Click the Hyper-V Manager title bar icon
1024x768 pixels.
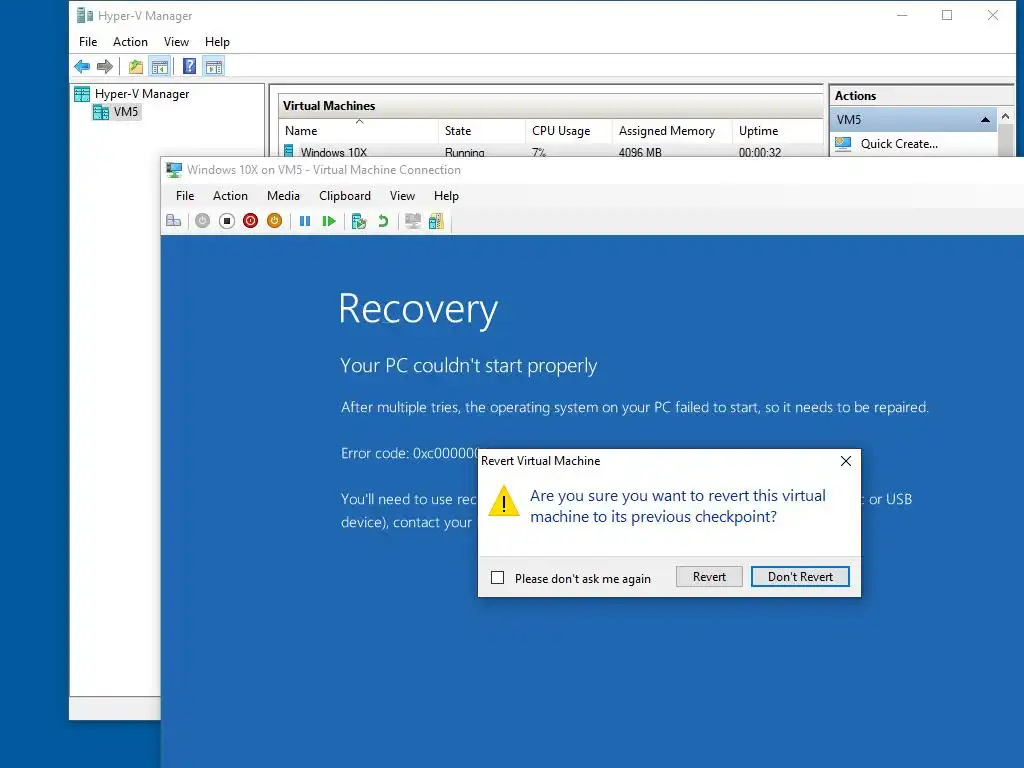(85, 15)
